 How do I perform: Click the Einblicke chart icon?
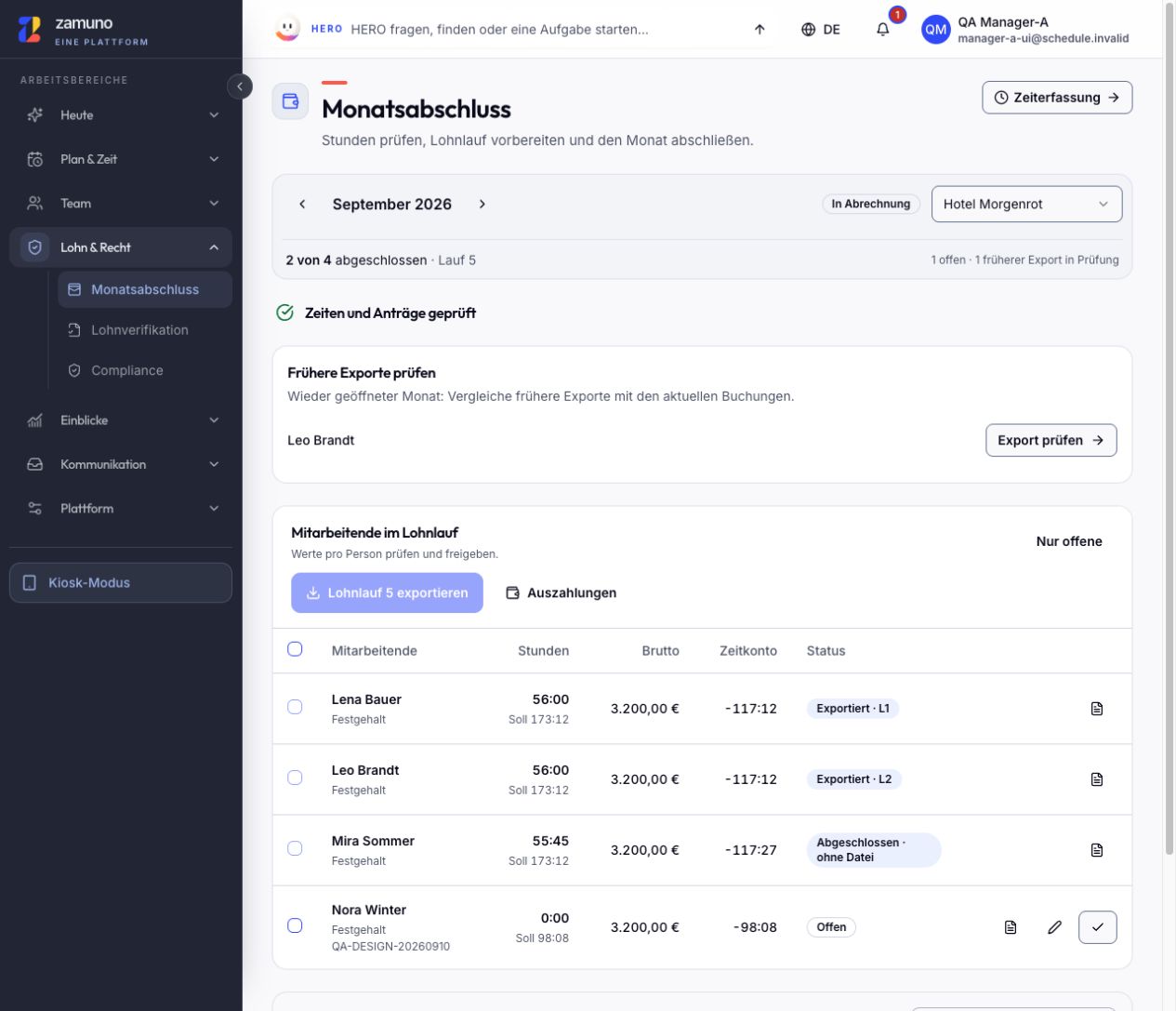click(35, 420)
